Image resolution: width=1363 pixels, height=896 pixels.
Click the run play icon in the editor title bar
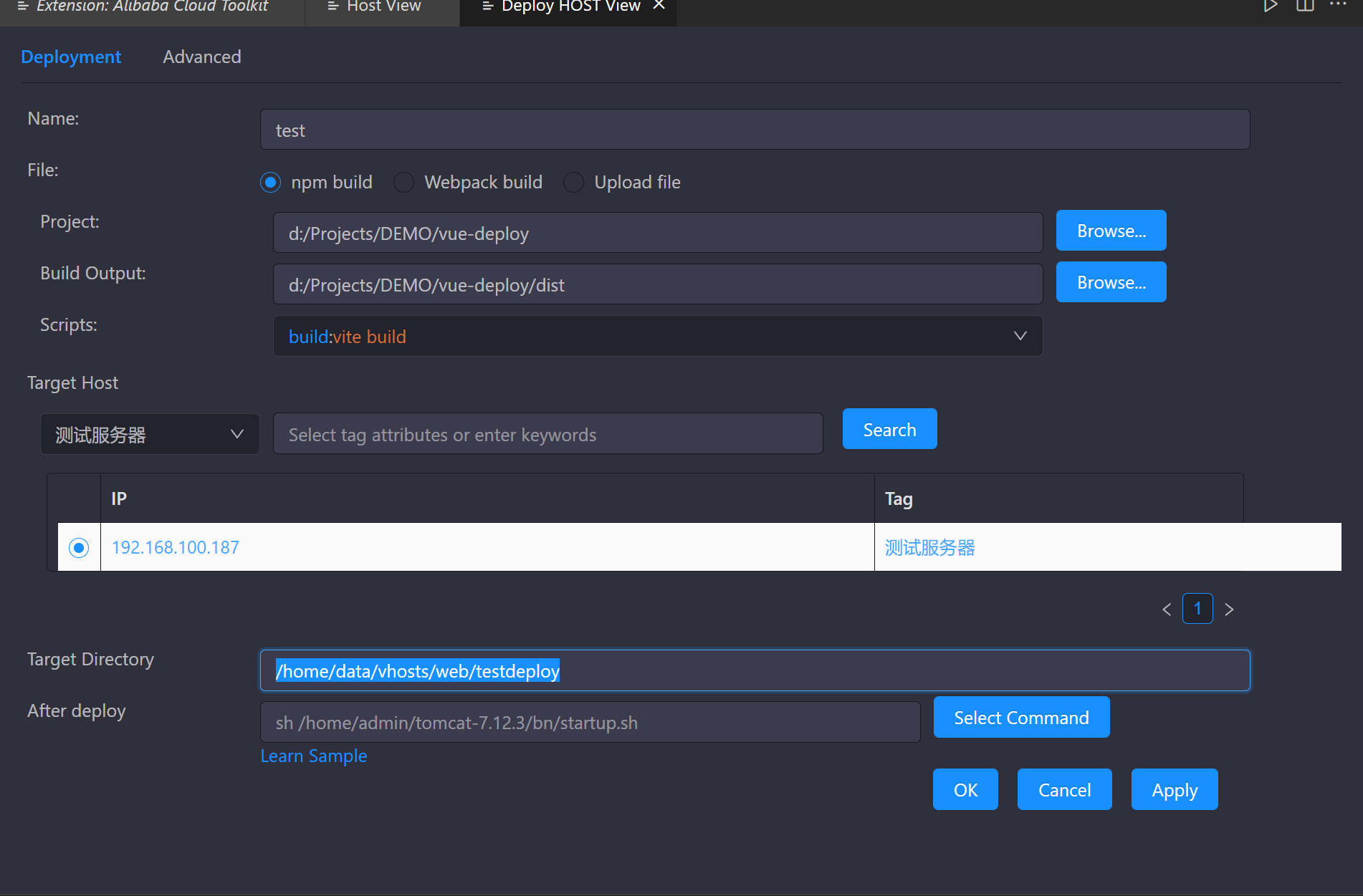[1270, 6]
